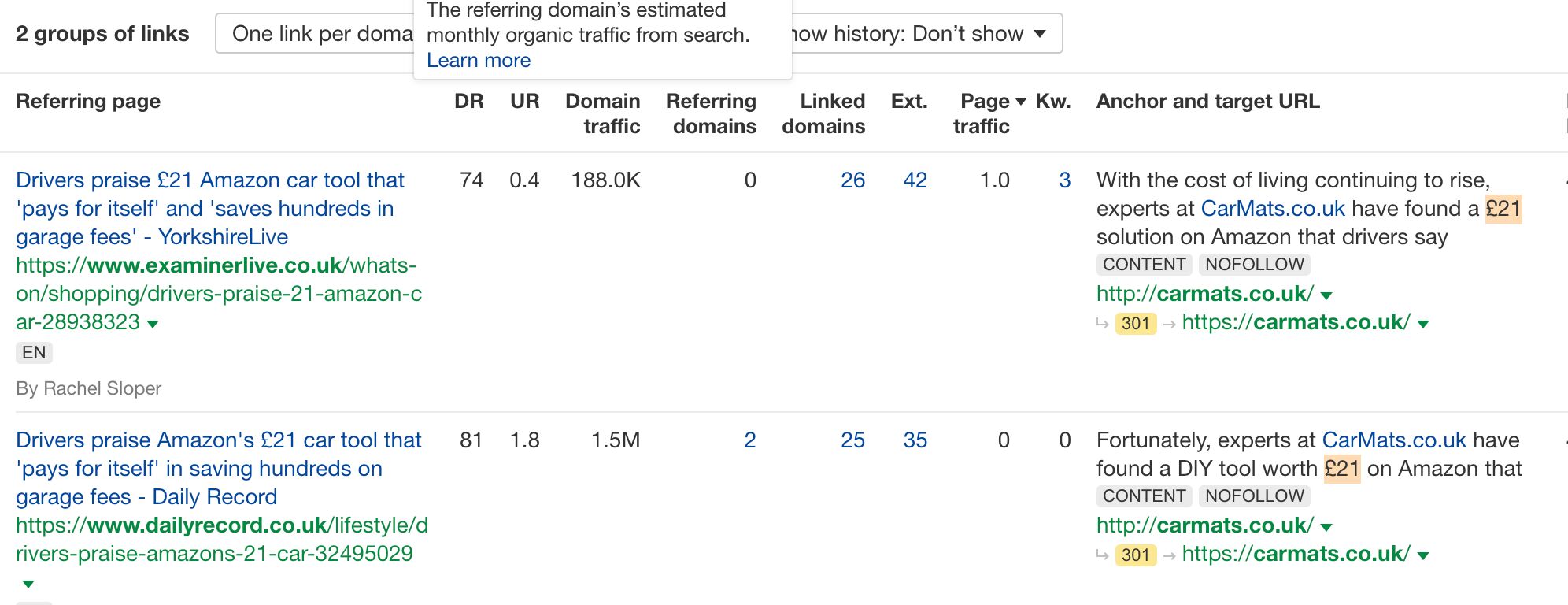Click the yellow '301' redirect badge
The image size is (1568, 605).
(x=1133, y=322)
